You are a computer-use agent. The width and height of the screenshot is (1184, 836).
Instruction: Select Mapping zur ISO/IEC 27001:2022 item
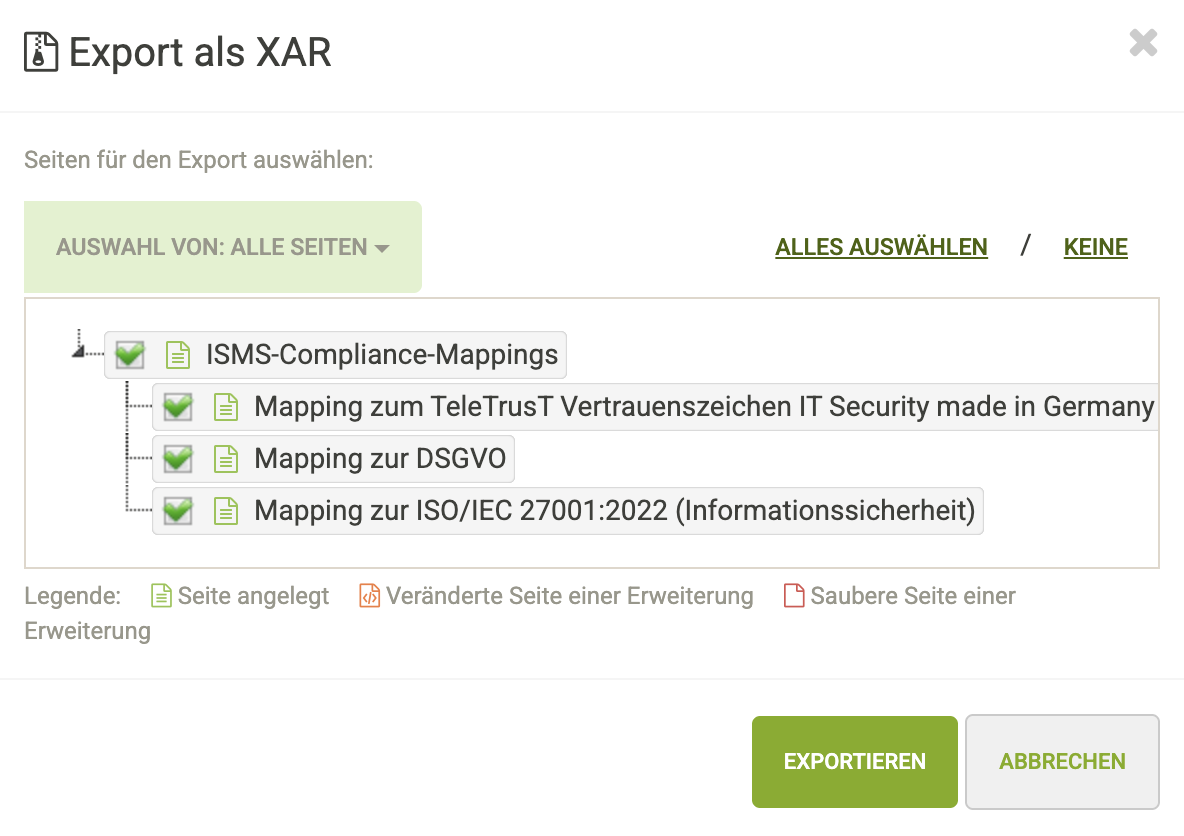click(614, 511)
